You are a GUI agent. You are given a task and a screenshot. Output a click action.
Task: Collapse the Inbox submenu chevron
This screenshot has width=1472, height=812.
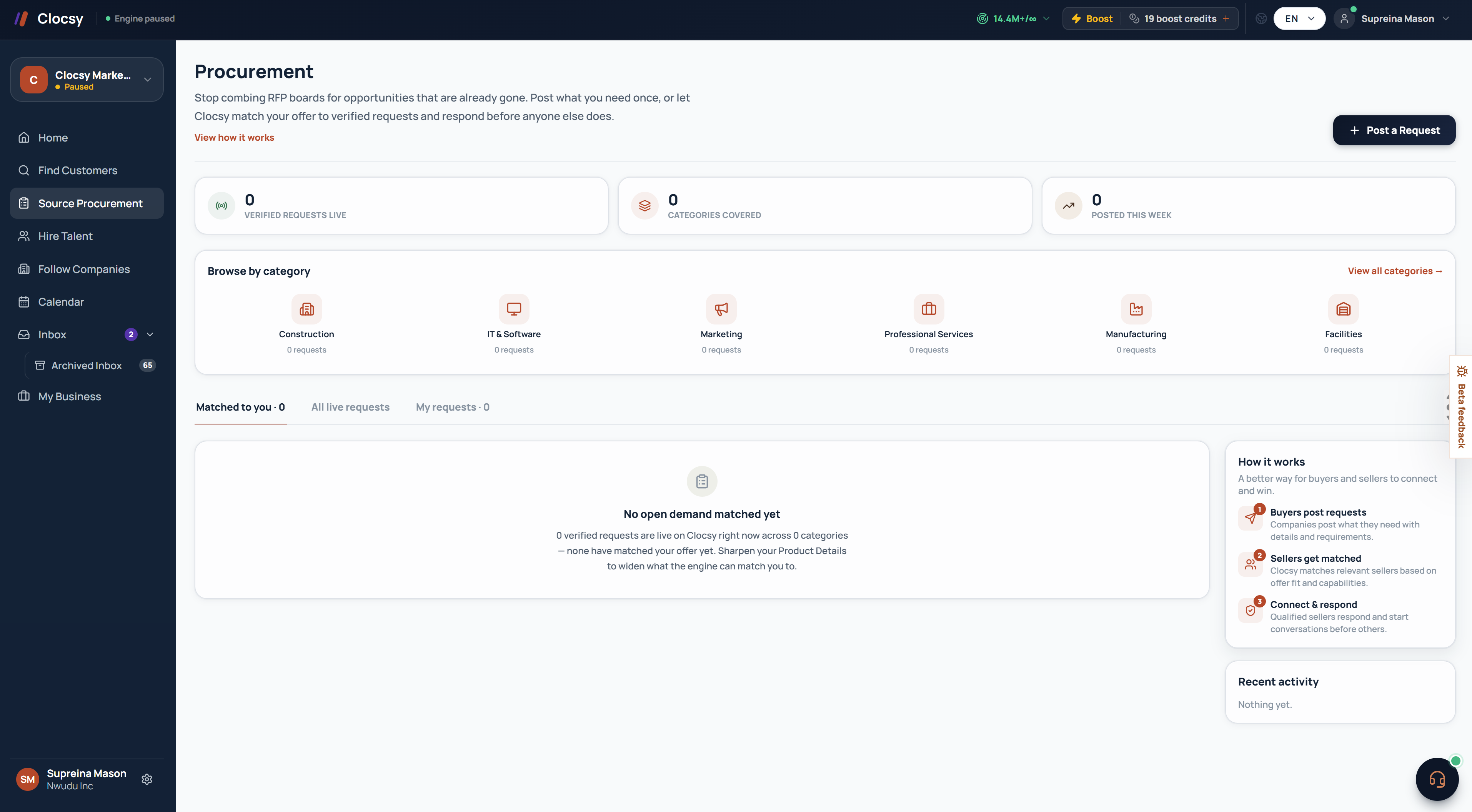coord(150,335)
